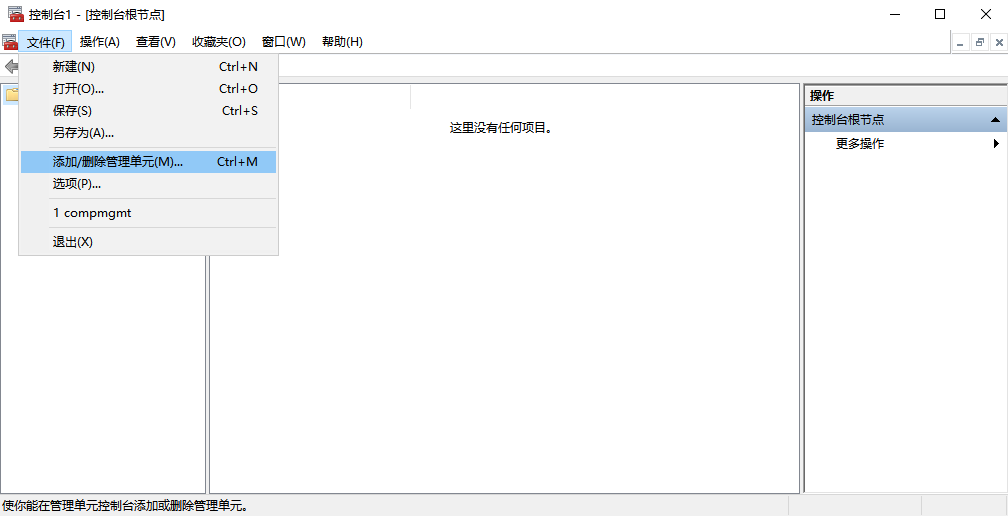Restore the inner child console window

980,42
